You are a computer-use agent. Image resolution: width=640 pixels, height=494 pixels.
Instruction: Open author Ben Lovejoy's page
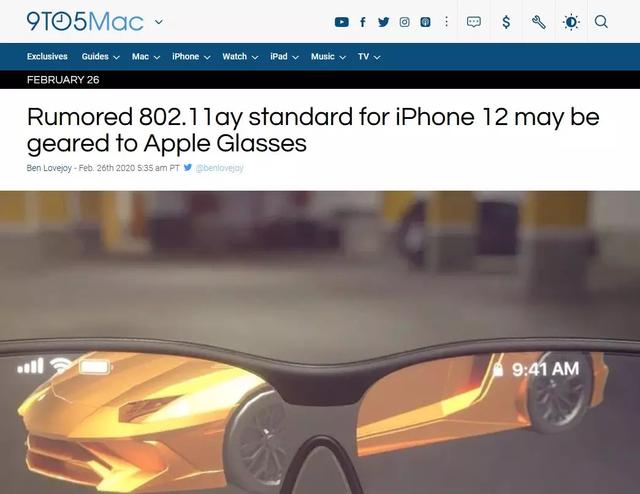(49, 168)
